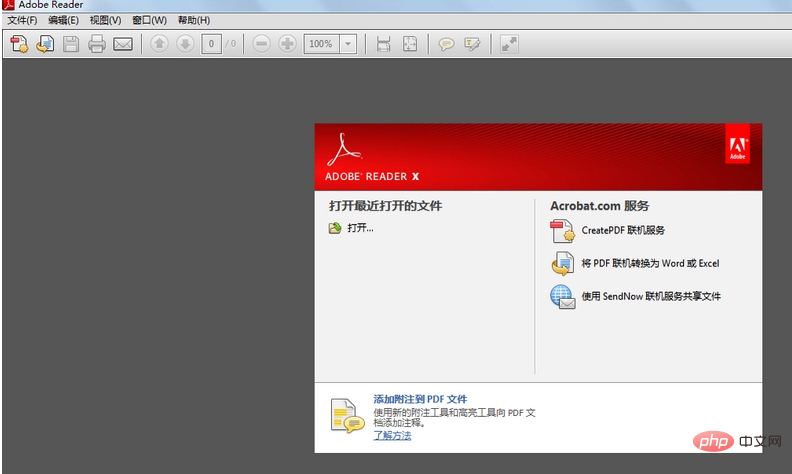Click the open folder icon beside 打开

click(x=335, y=228)
